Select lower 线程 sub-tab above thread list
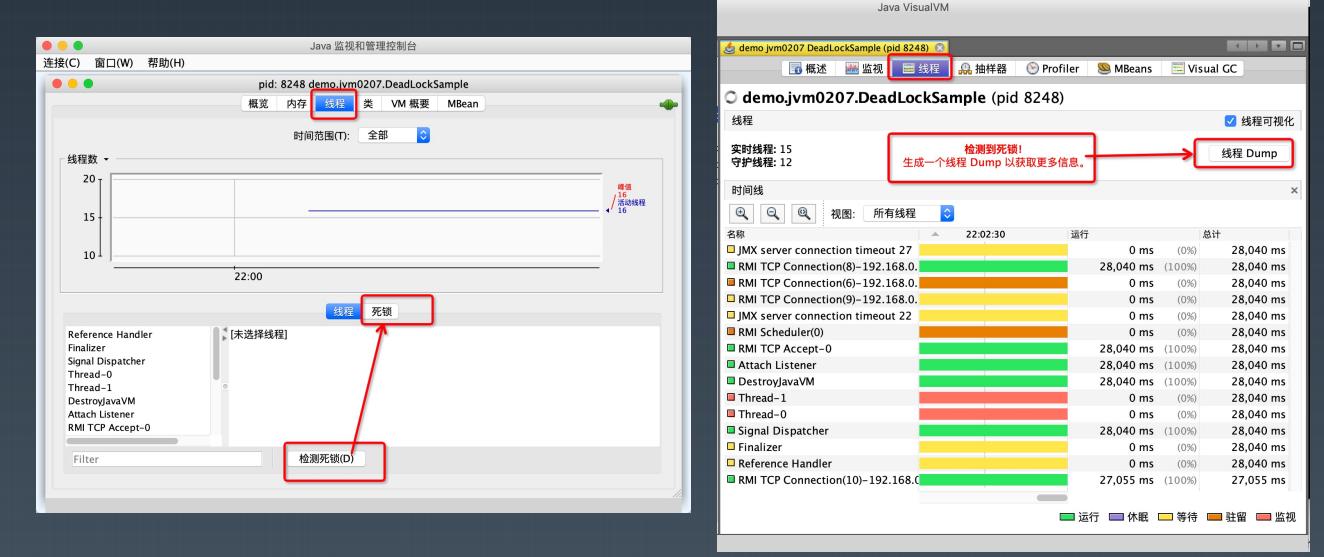Viewport: 1324px width, 557px height. click(x=343, y=311)
